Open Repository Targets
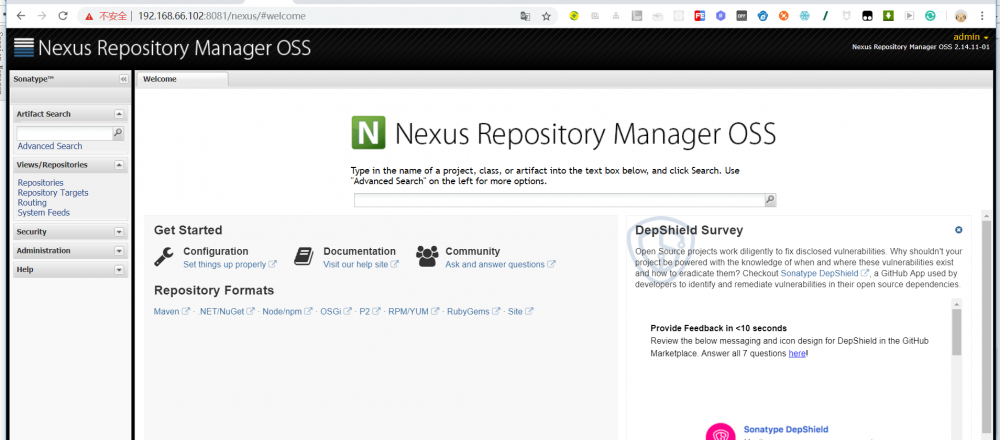 (x=53, y=193)
